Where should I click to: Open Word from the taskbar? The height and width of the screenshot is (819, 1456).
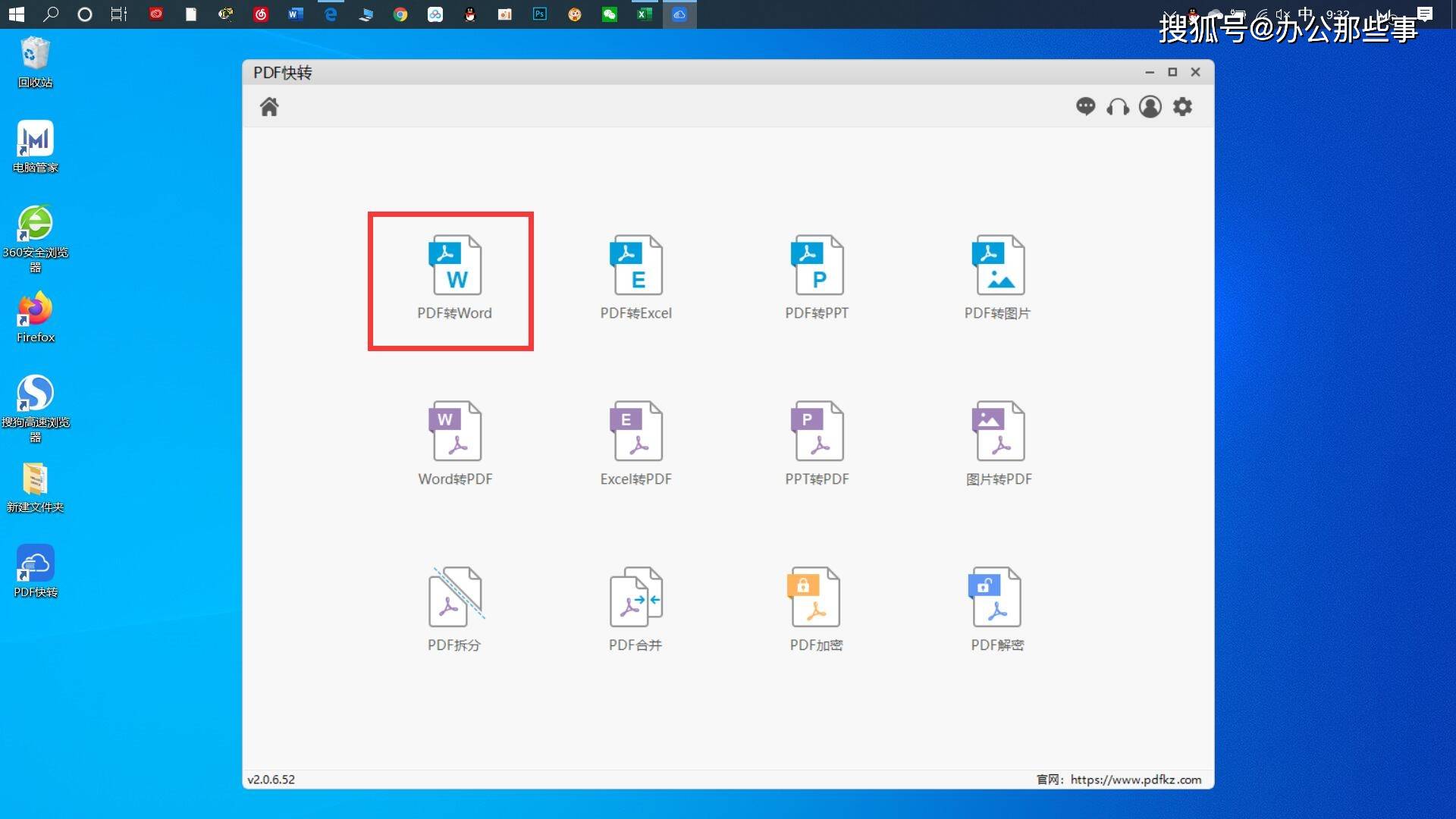tap(295, 14)
